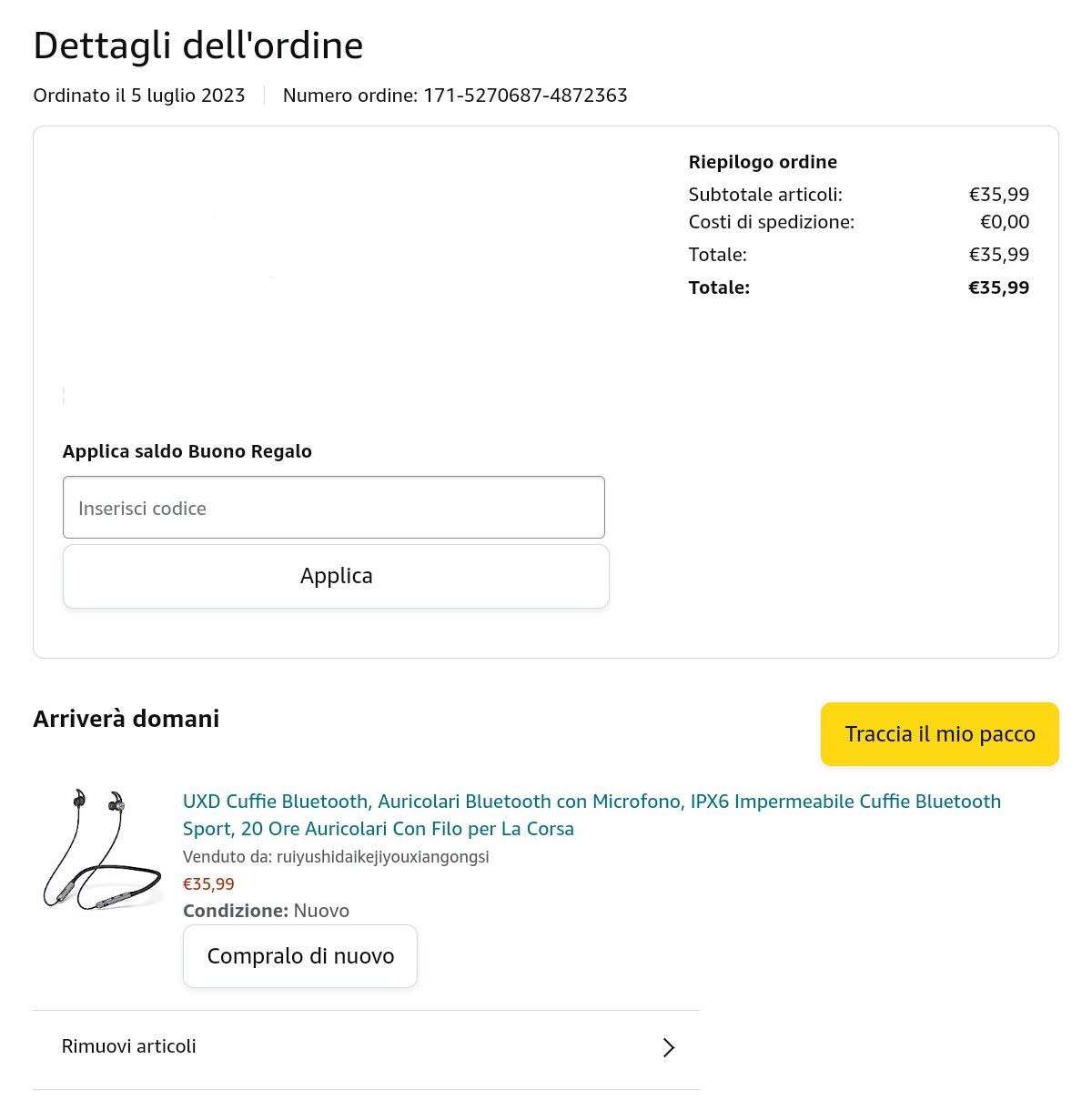The height and width of the screenshot is (1100, 1092).
Task: Click the Condizione: Nuovo text
Action: pyautogui.click(x=266, y=911)
